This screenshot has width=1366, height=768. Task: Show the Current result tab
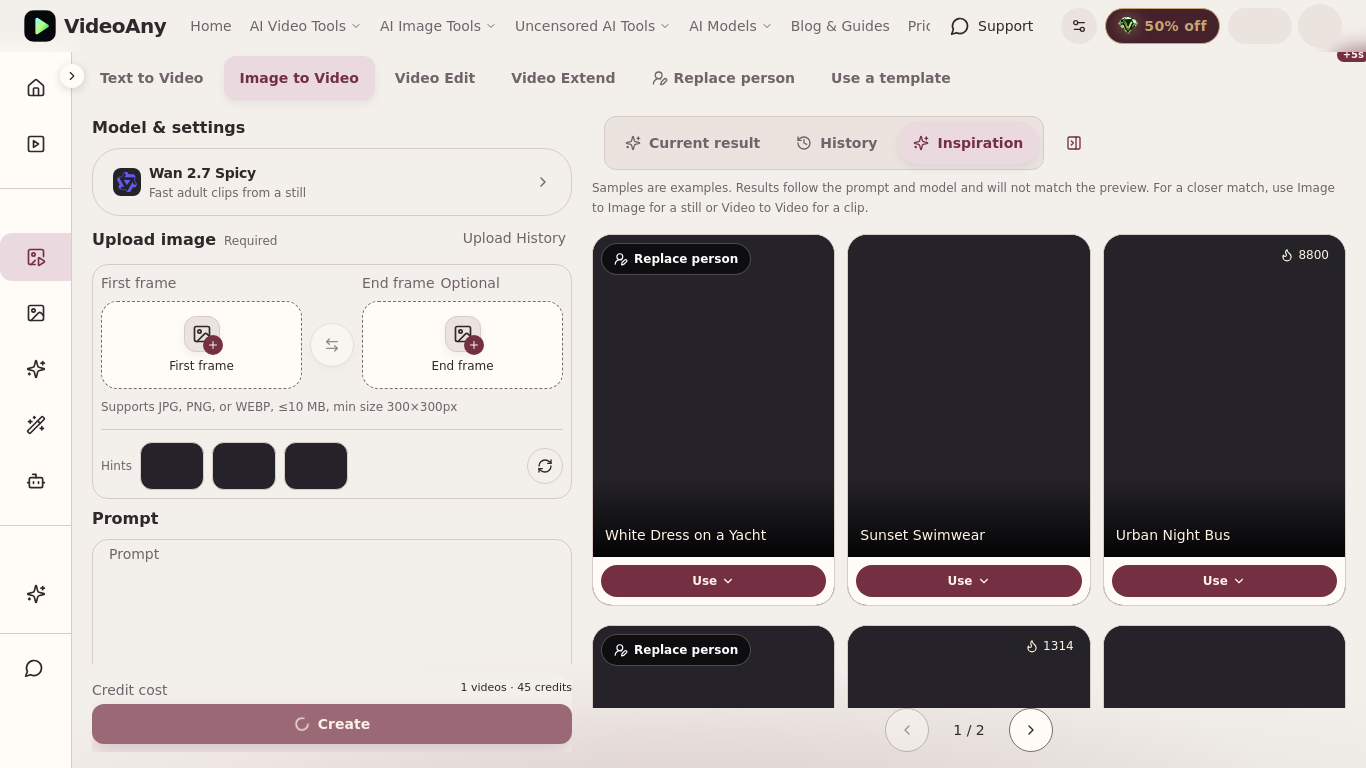692,143
